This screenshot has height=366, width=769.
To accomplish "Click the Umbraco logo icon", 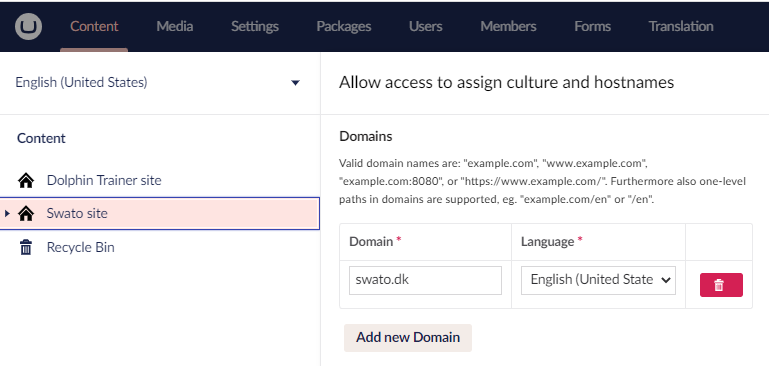I will pyautogui.click(x=28, y=26).
